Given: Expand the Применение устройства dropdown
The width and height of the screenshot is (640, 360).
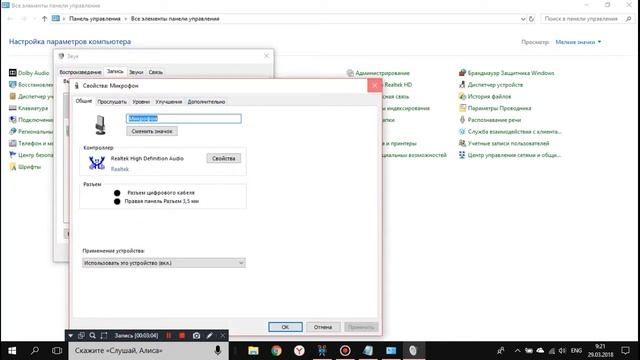Looking at the screenshot, I should pos(164,263).
